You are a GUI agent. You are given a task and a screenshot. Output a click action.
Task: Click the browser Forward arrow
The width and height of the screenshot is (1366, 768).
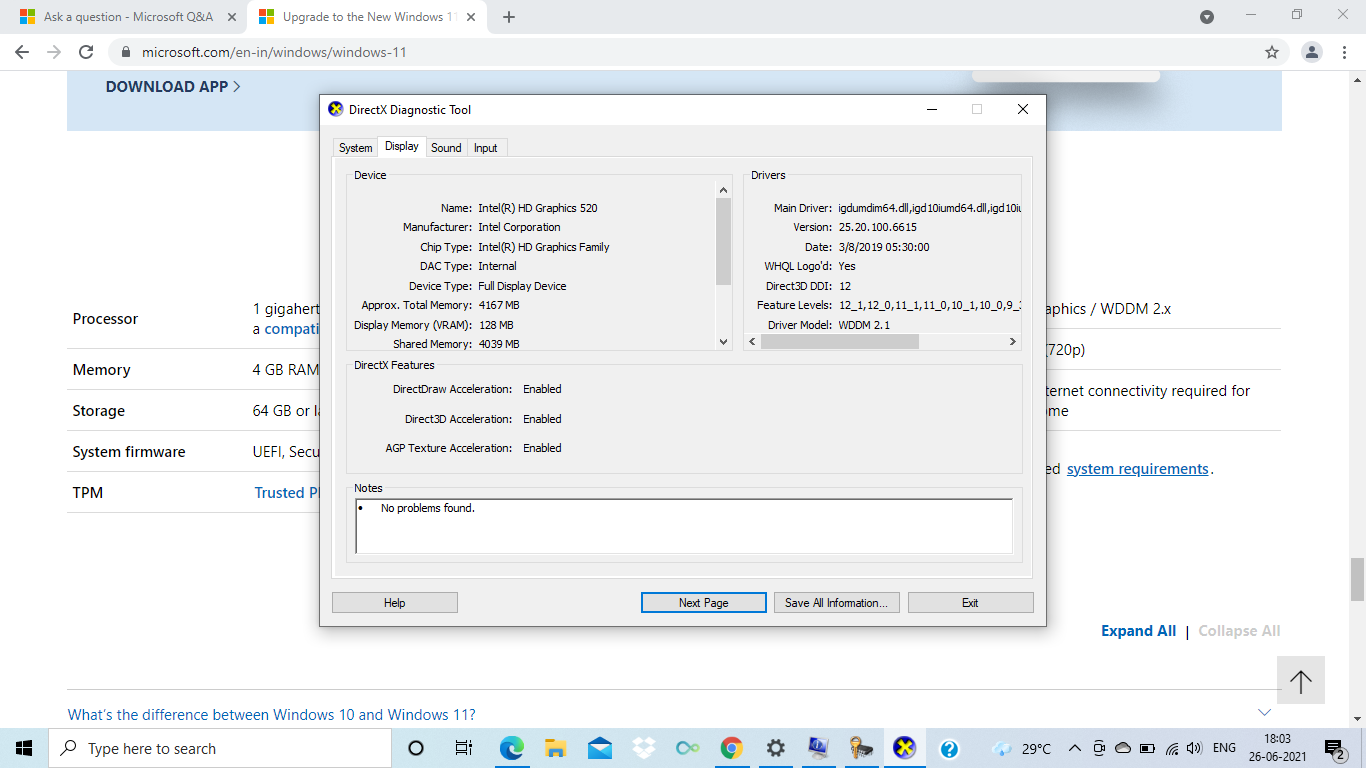click(54, 52)
